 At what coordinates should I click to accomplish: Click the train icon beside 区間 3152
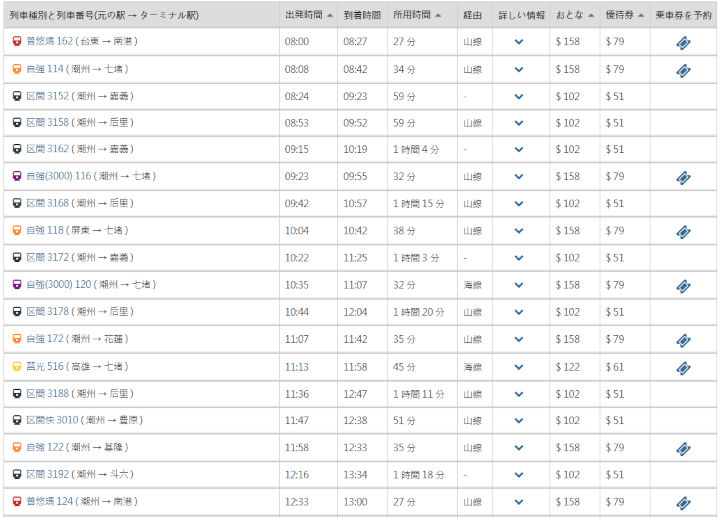17,96
